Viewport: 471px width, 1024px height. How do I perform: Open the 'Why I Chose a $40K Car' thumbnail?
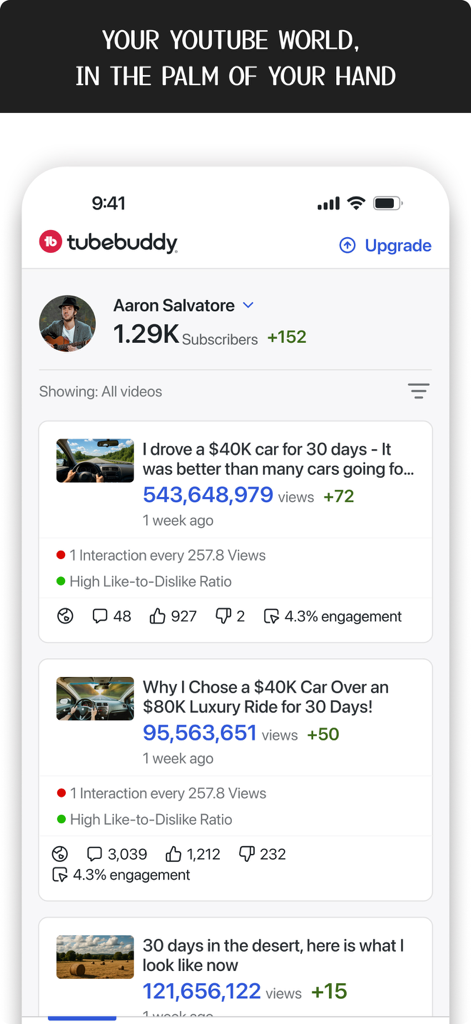(95, 699)
